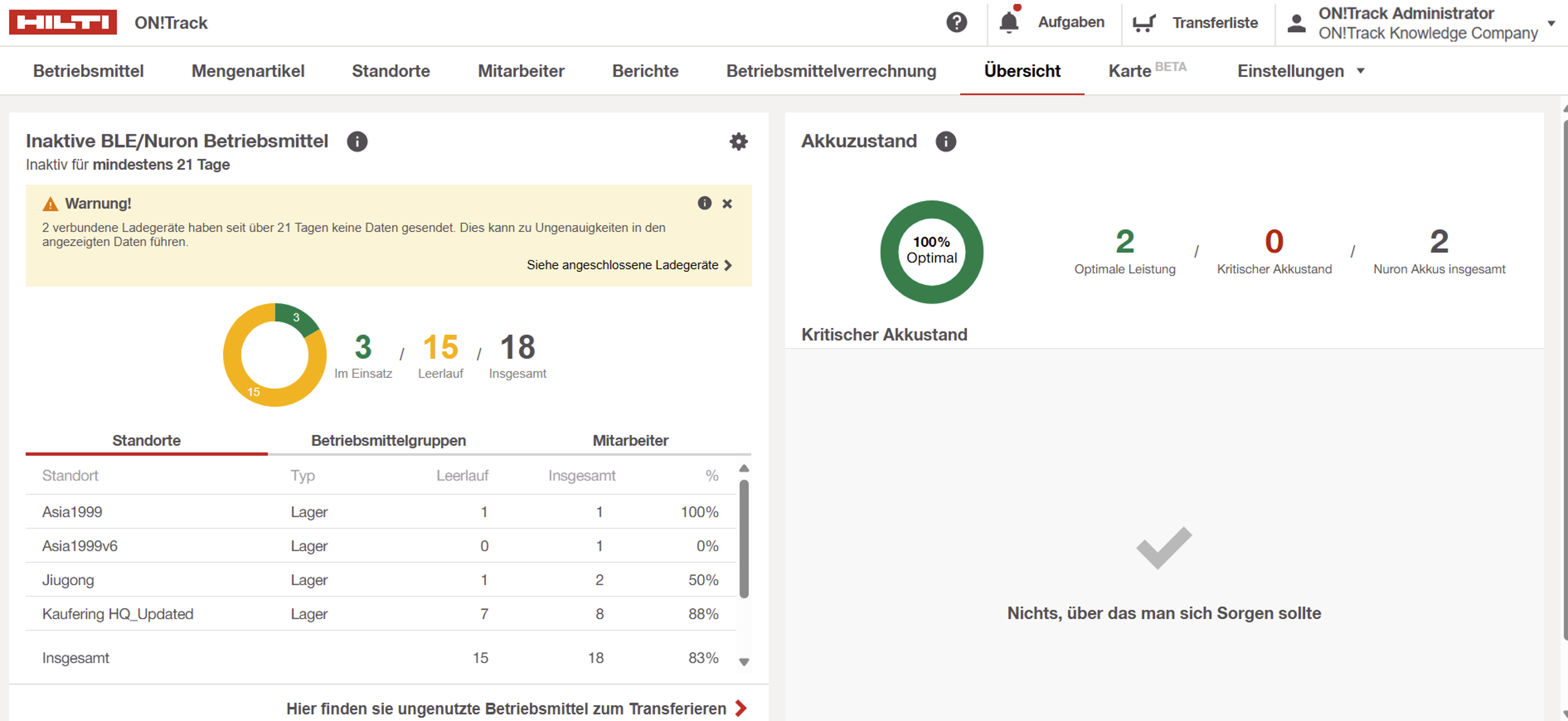This screenshot has height=721, width=1568.
Task: Click the 2 Optimale Leistung value
Action: 1125,242
